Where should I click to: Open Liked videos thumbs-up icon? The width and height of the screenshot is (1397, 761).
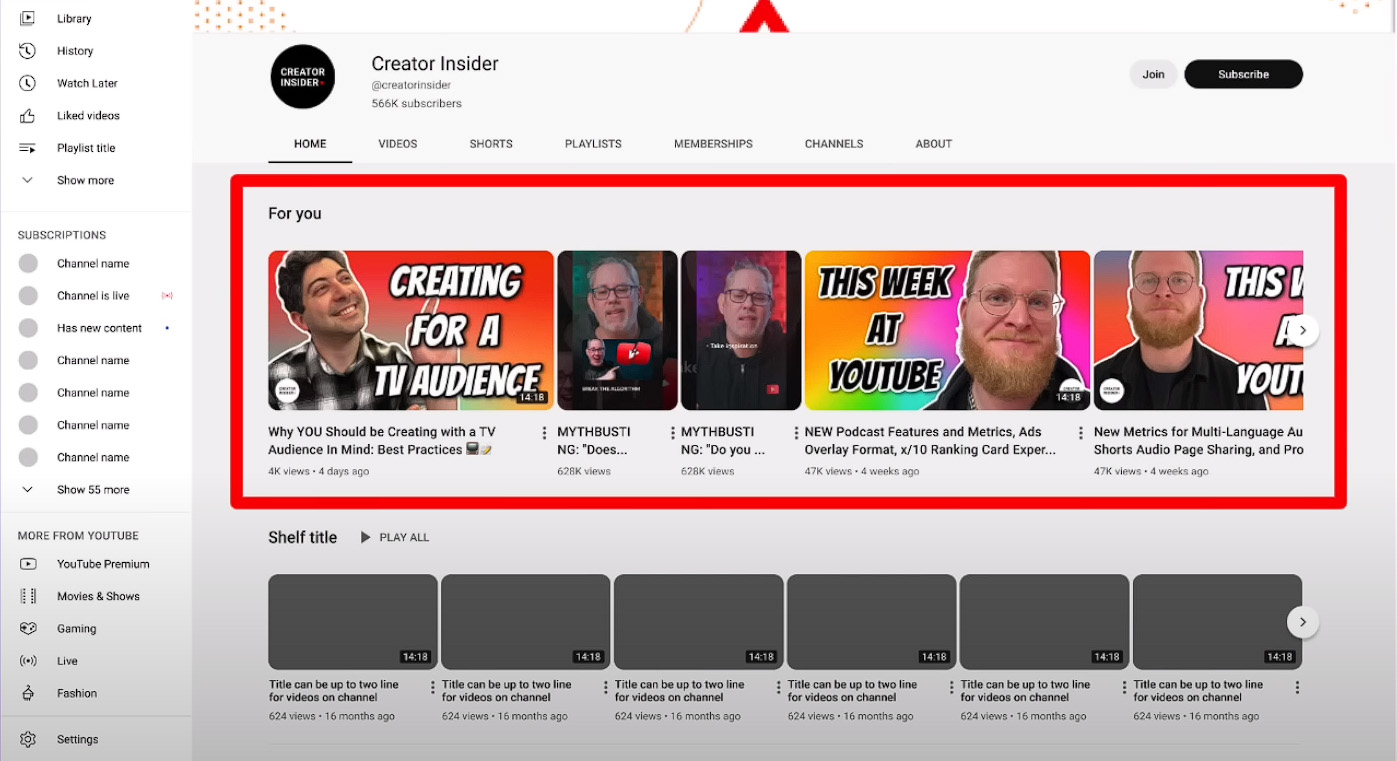coord(28,116)
